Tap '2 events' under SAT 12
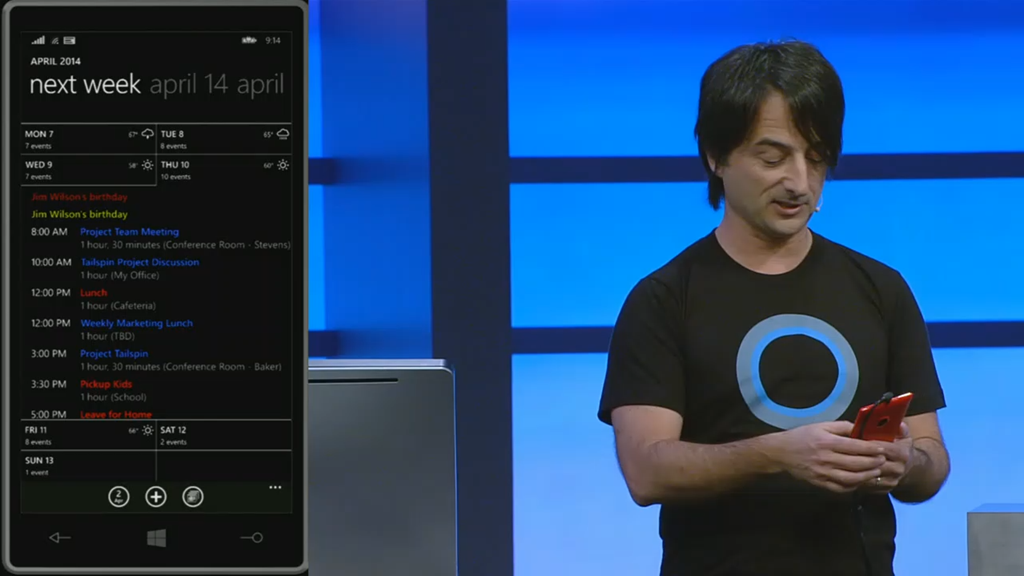The height and width of the screenshot is (576, 1024). coord(174,442)
